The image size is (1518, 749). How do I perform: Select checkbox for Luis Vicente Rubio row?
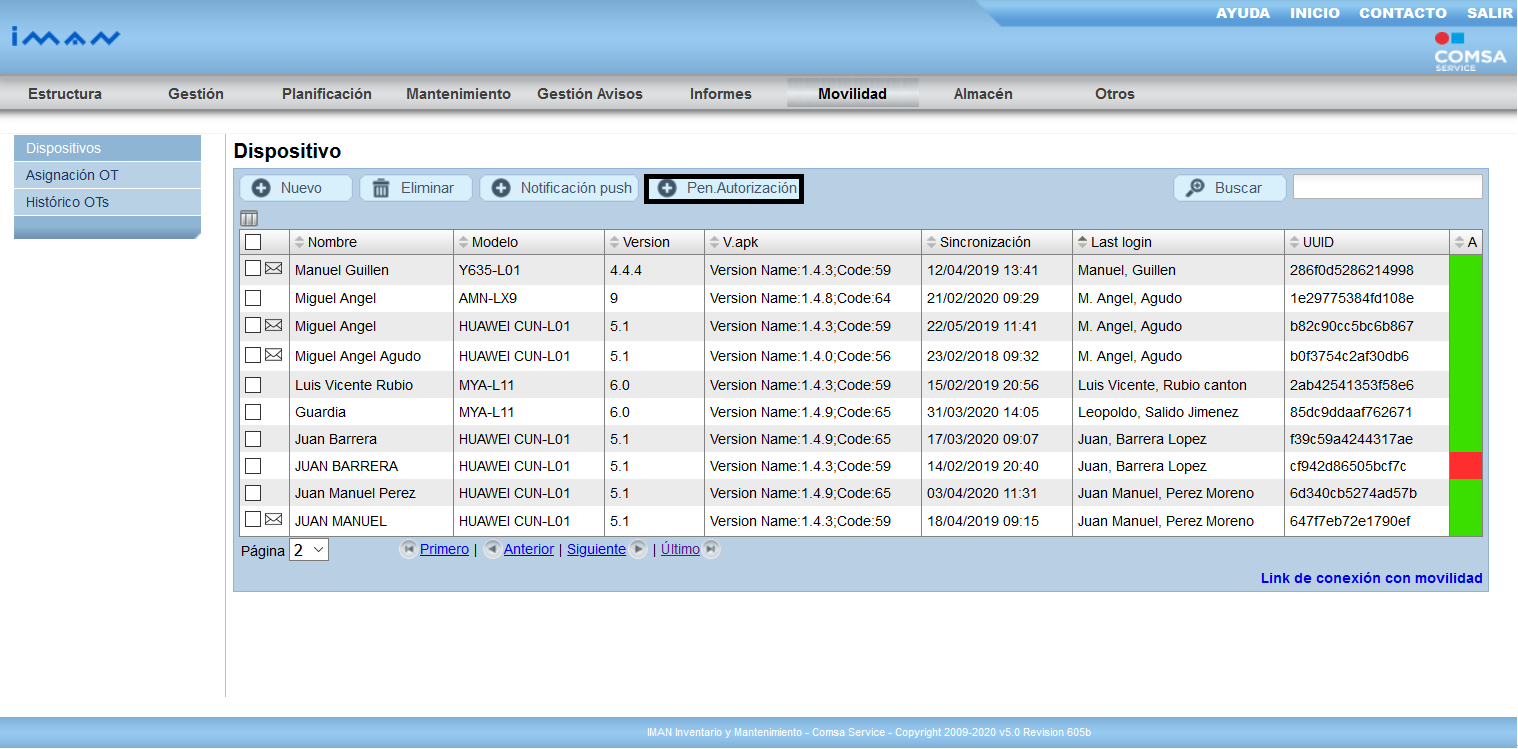tap(253, 385)
